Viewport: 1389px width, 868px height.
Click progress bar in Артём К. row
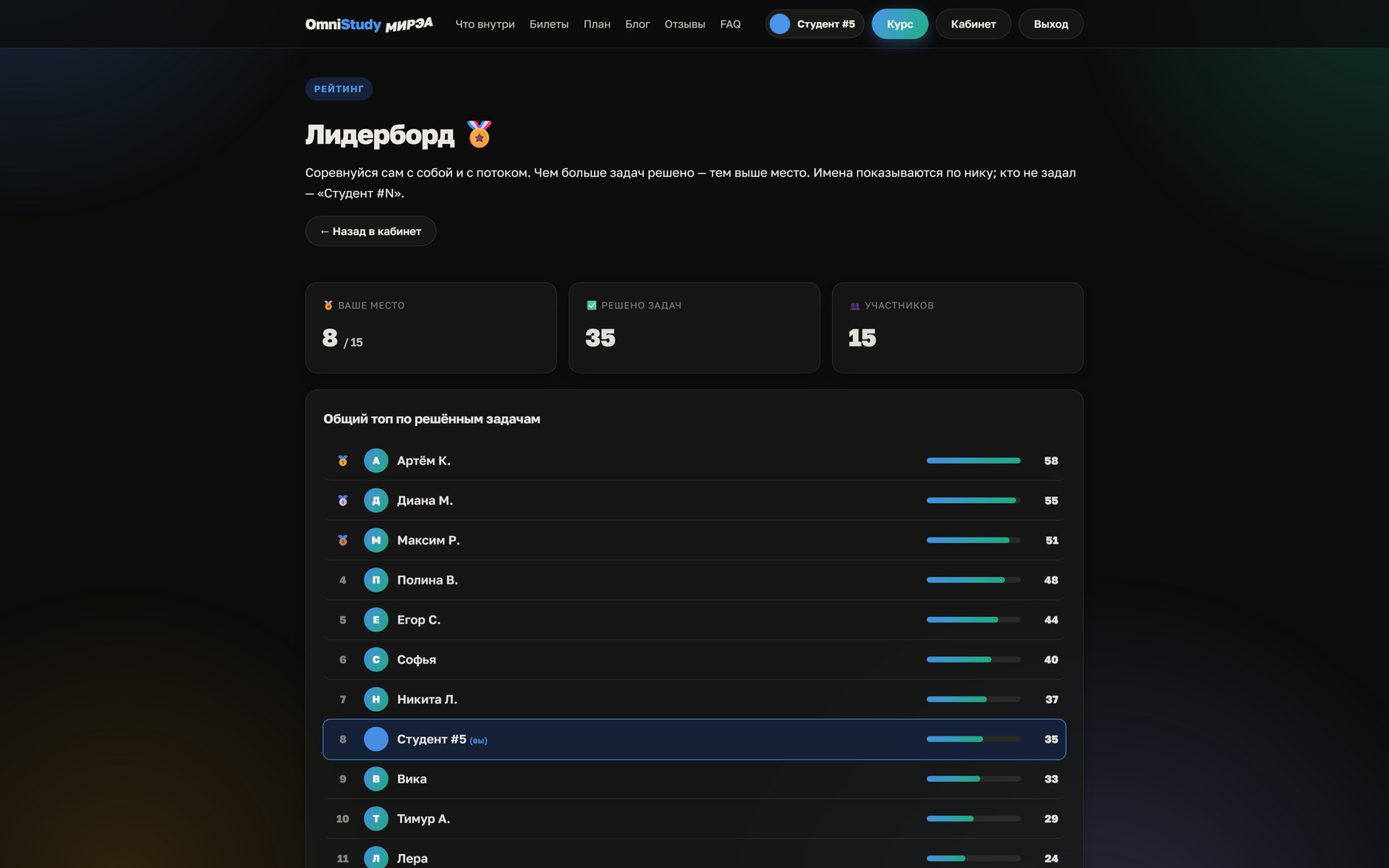click(974, 461)
